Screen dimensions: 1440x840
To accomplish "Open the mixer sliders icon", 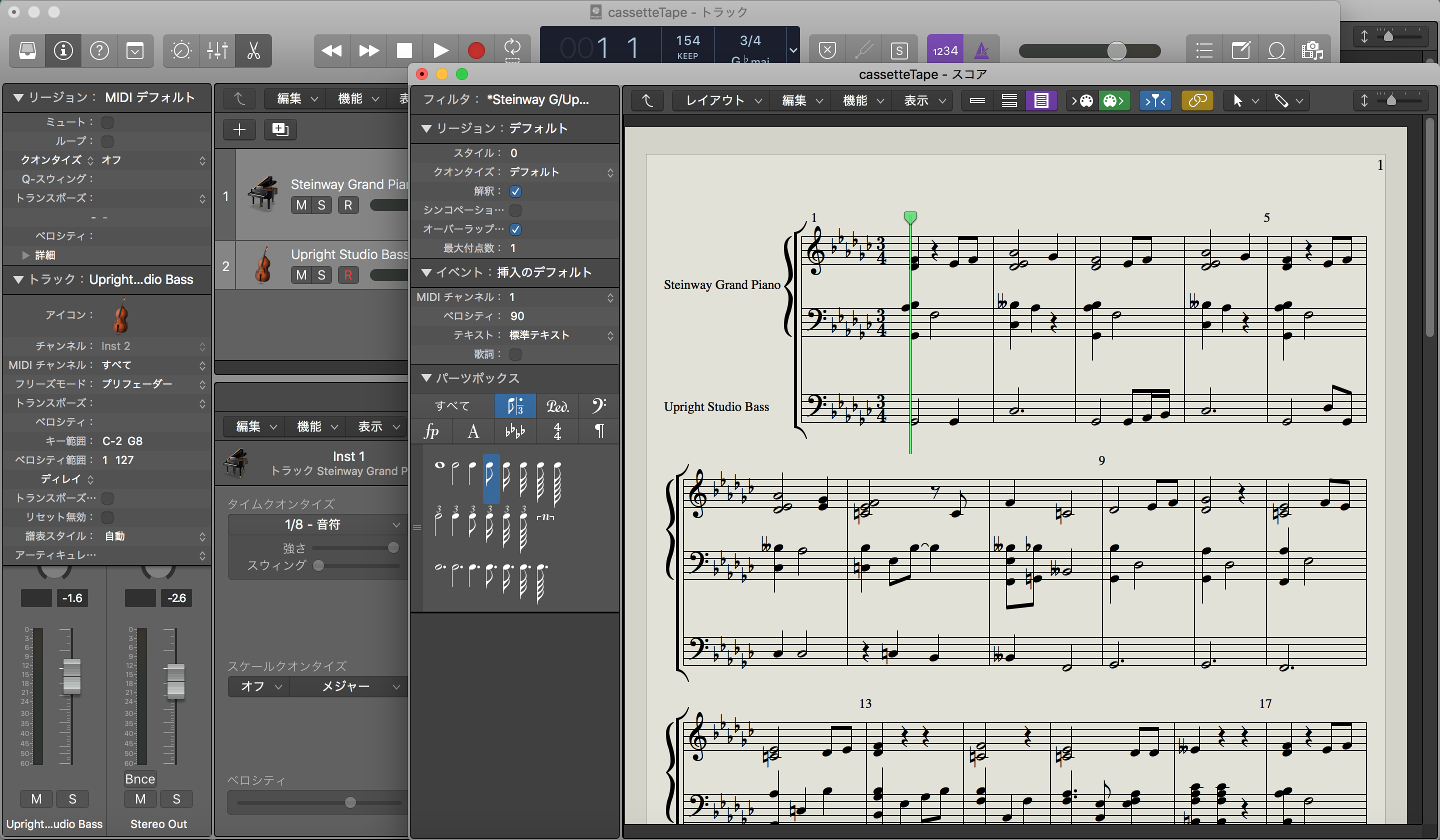I will point(217,51).
